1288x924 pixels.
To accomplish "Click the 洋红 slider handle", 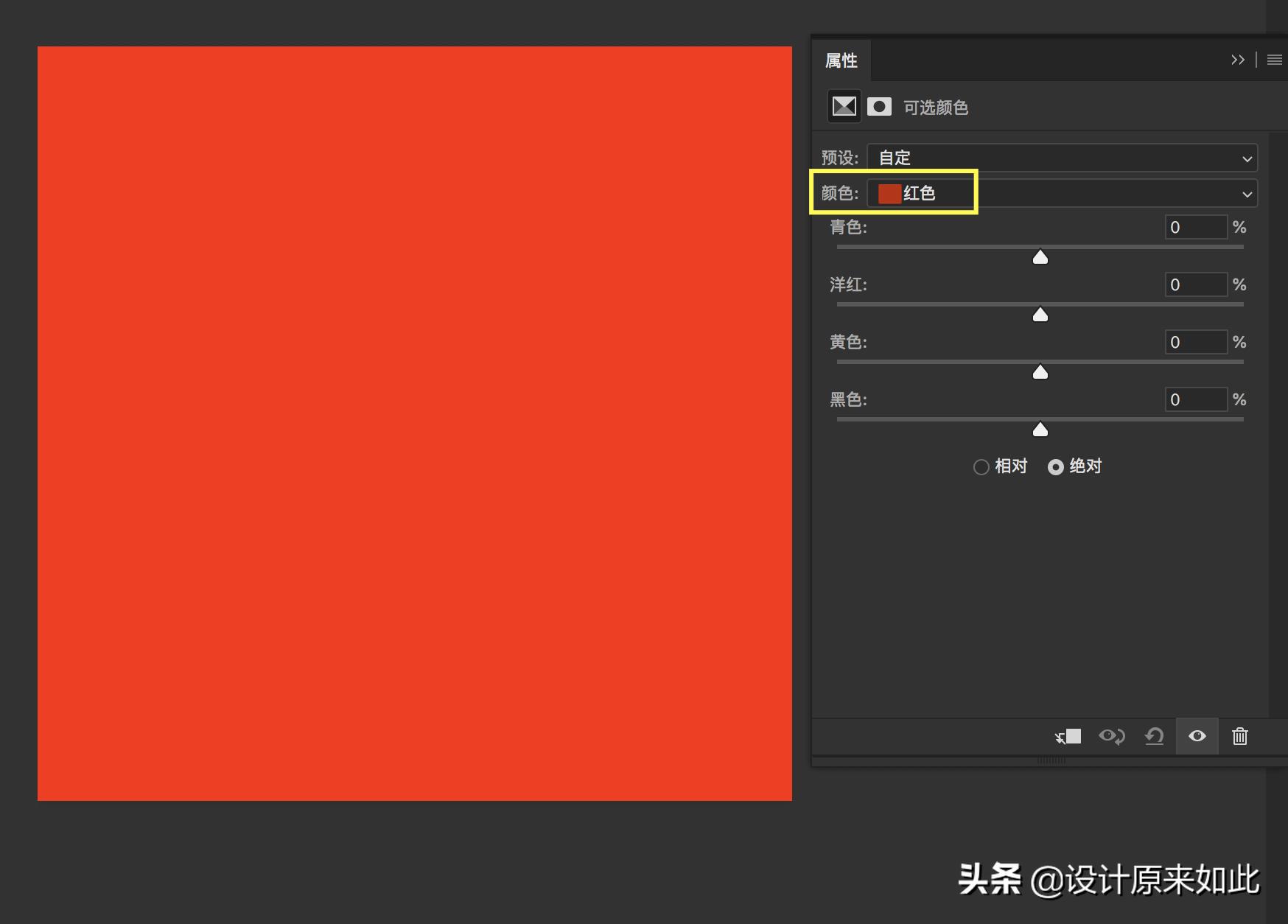I will click(1040, 315).
